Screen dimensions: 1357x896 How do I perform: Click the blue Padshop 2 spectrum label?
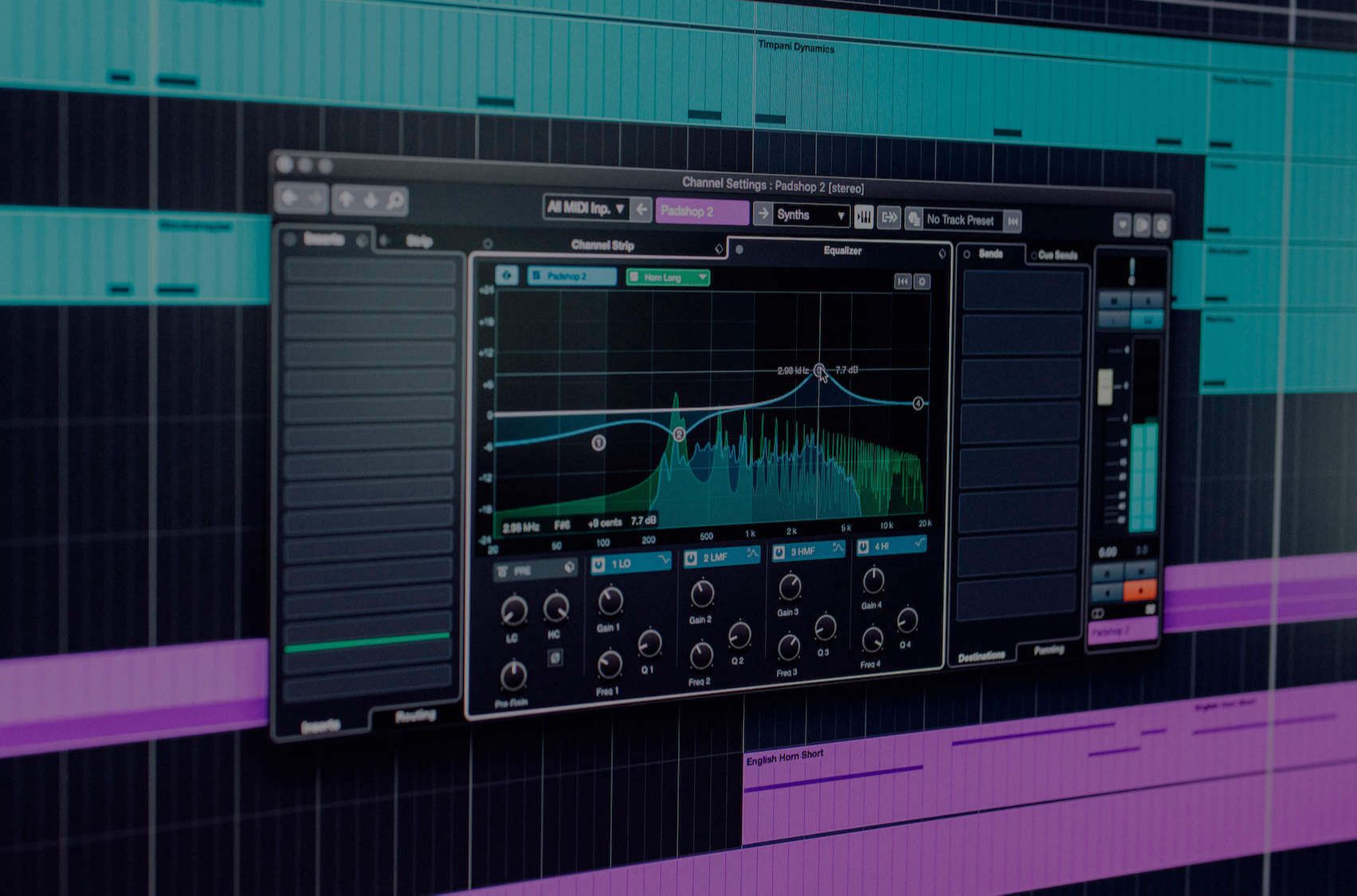571,276
